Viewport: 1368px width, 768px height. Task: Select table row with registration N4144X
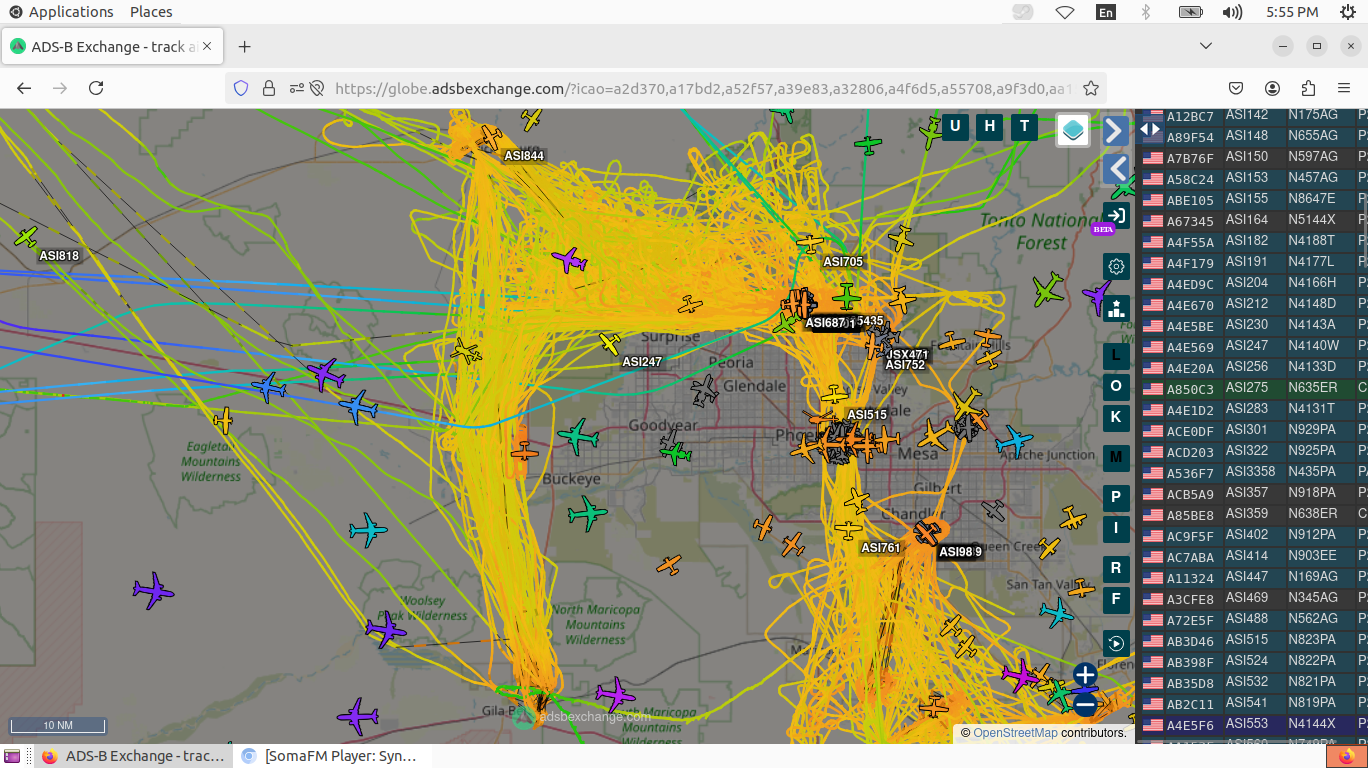(x=1252, y=724)
